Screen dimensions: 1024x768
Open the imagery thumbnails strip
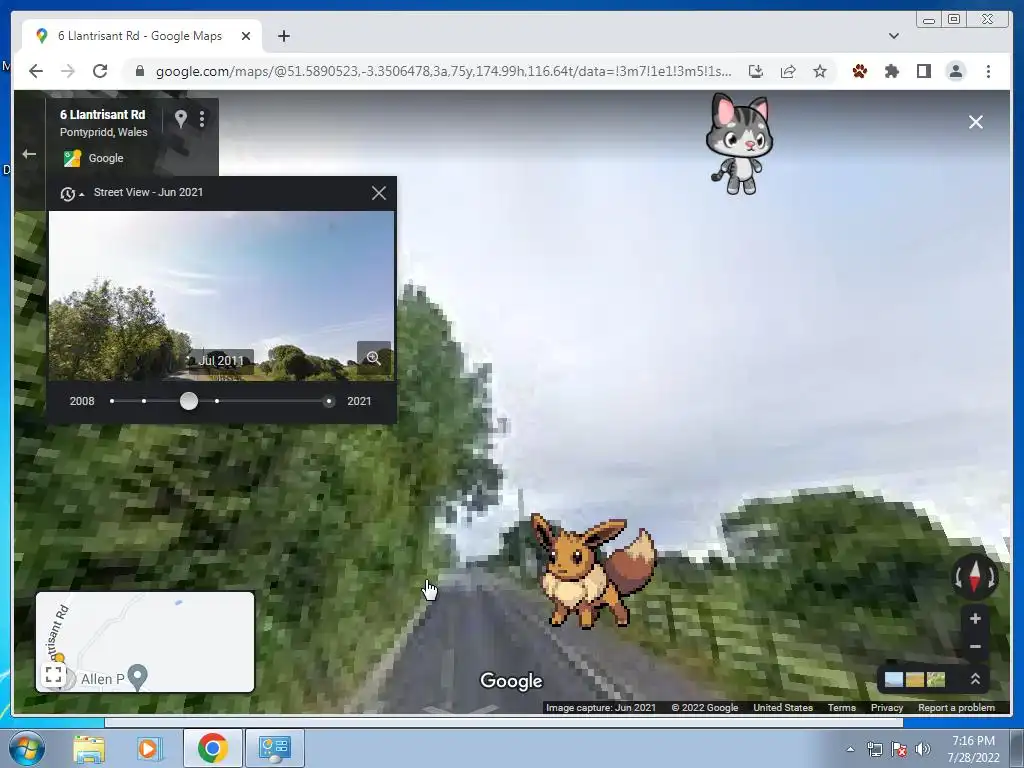914,679
